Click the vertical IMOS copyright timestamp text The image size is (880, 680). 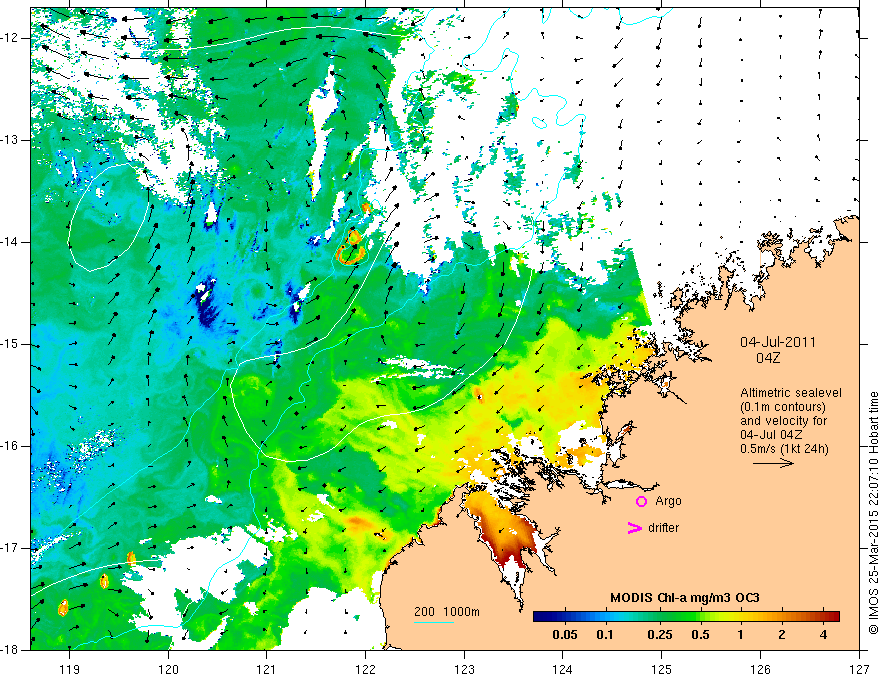pyautogui.click(x=873, y=513)
